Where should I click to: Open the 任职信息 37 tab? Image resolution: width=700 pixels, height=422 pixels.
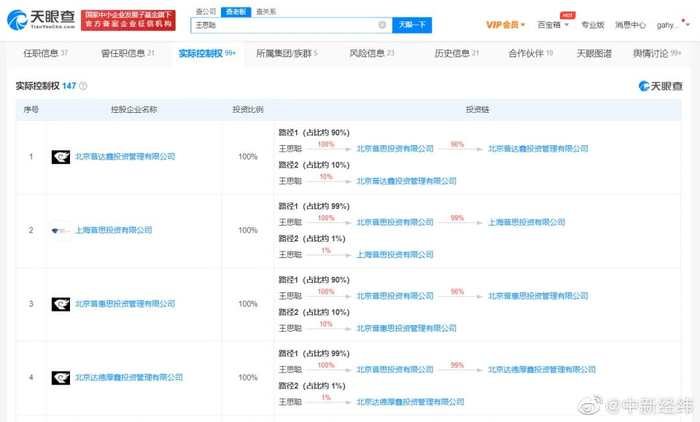click(x=46, y=53)
